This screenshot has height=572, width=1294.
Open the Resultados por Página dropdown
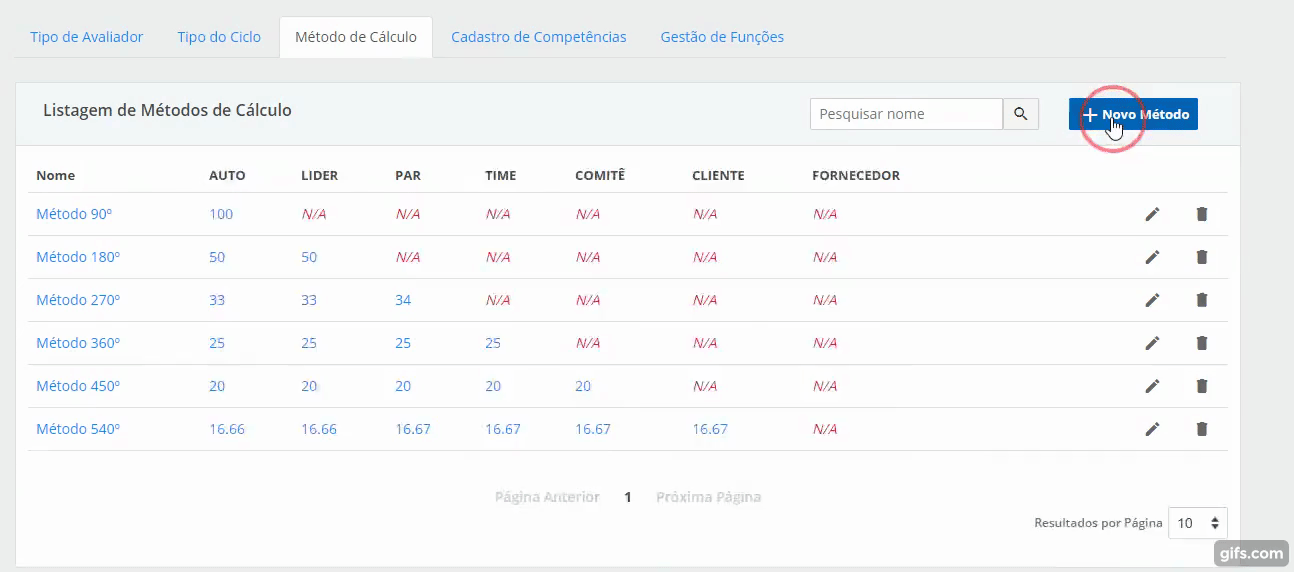click(1197, 523)
